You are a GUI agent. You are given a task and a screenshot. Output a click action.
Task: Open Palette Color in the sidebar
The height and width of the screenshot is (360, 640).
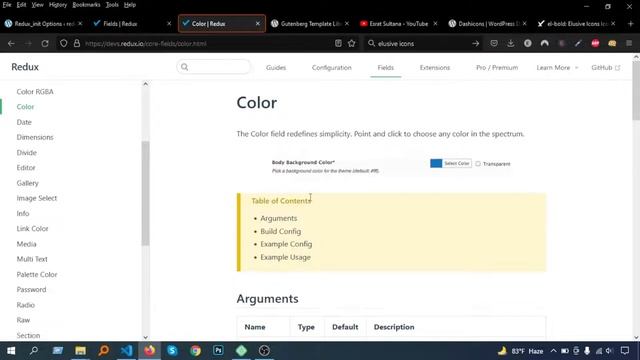click(37, 274)
